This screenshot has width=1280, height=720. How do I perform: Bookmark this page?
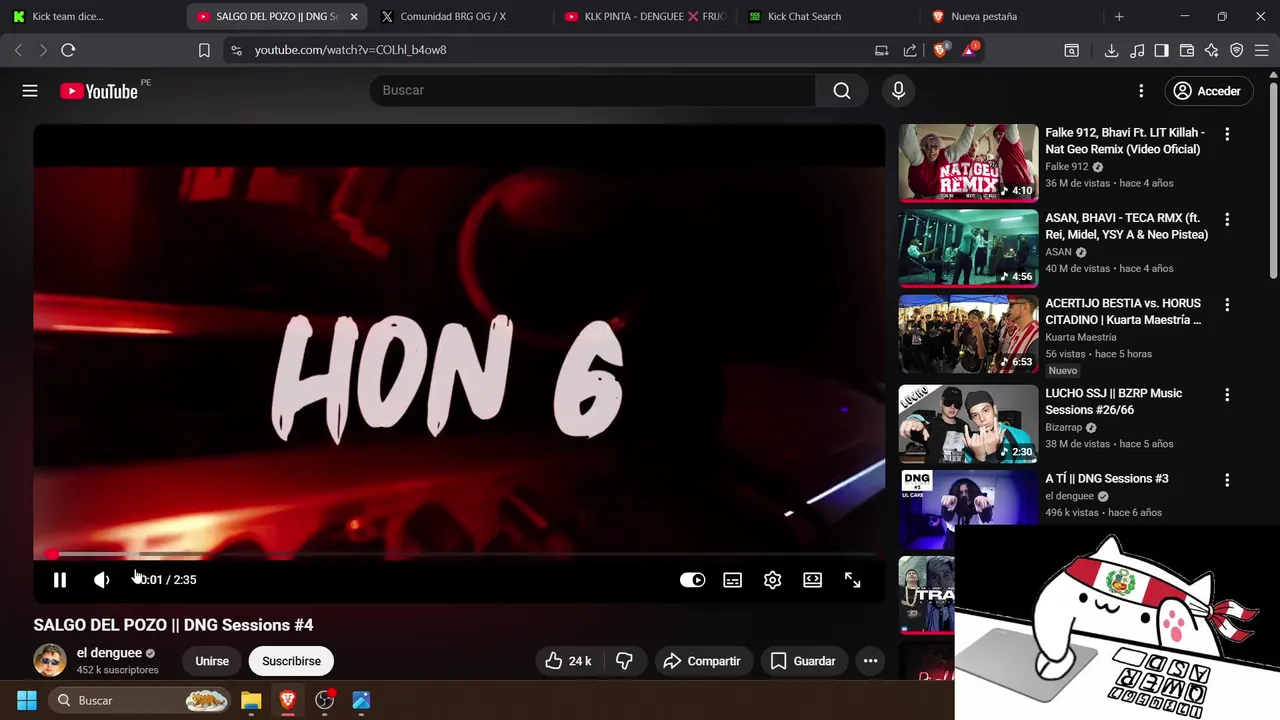pos(204,50)
